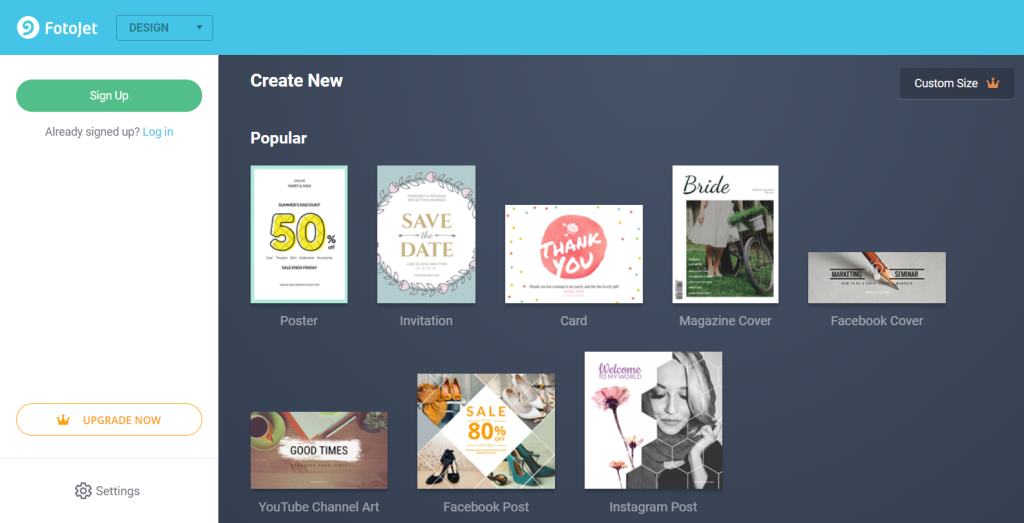Screen dimensions: 1024x523
Task: Open the Thank You Card thumbnail
Action: (x=574, y=253)
